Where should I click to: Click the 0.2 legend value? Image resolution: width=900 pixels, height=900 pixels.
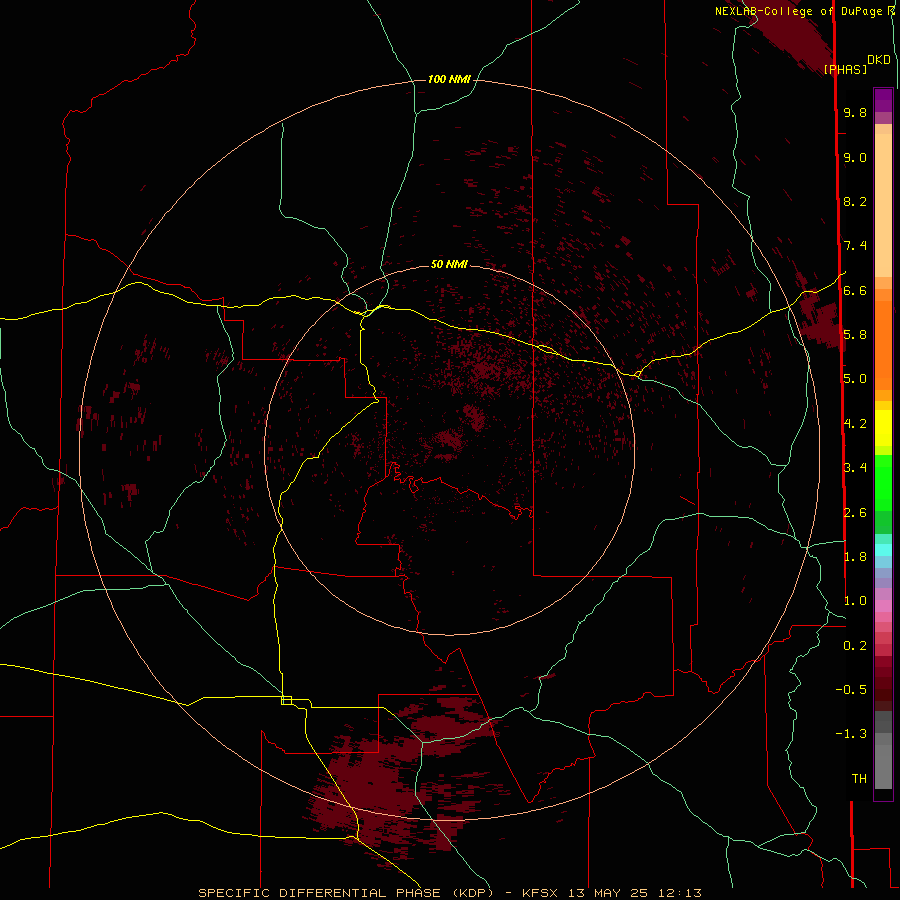coord(855,646)
